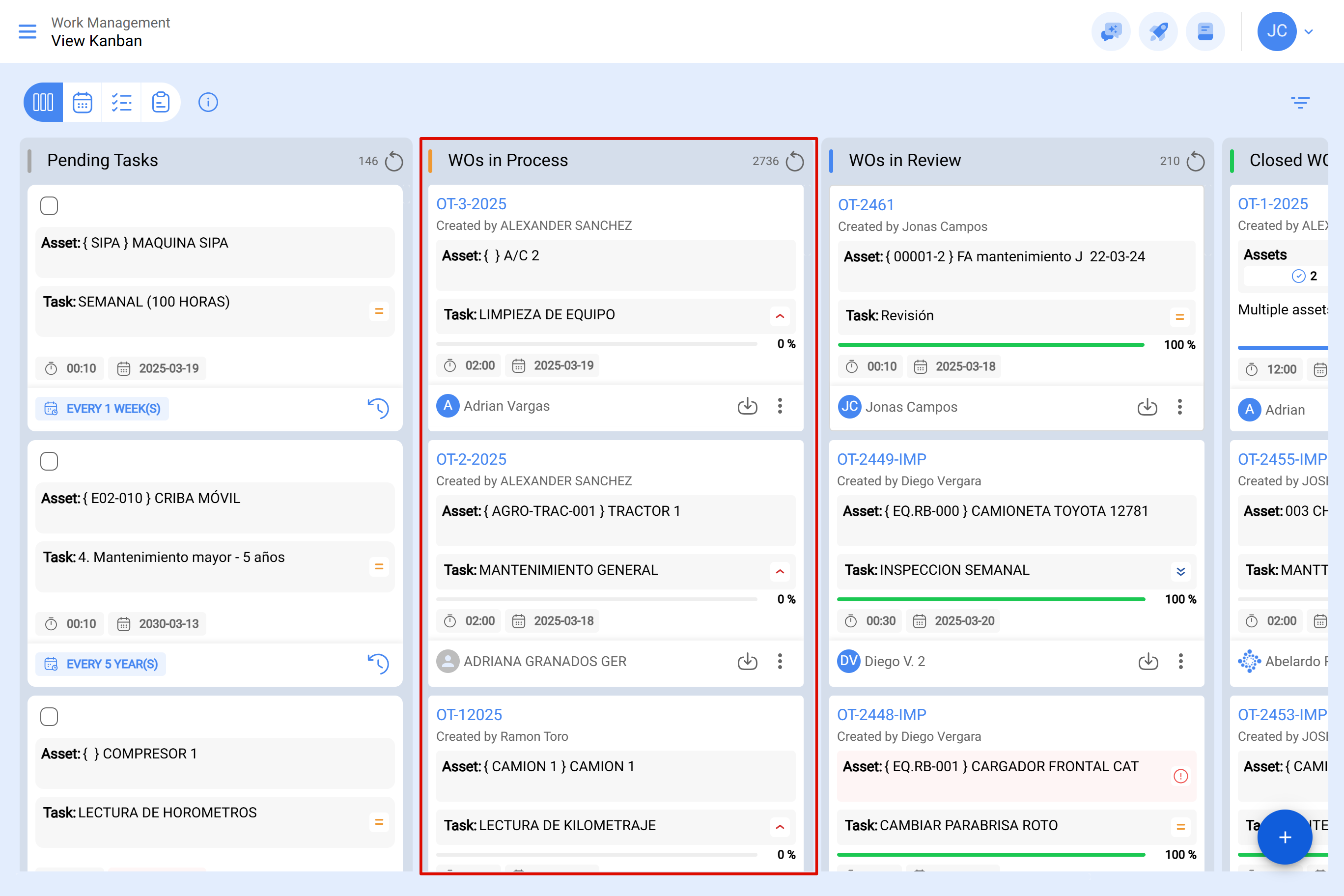Screen dimensions: 1344x896
Task: Open more options for OT-3-2025
Action: (780, 406)
